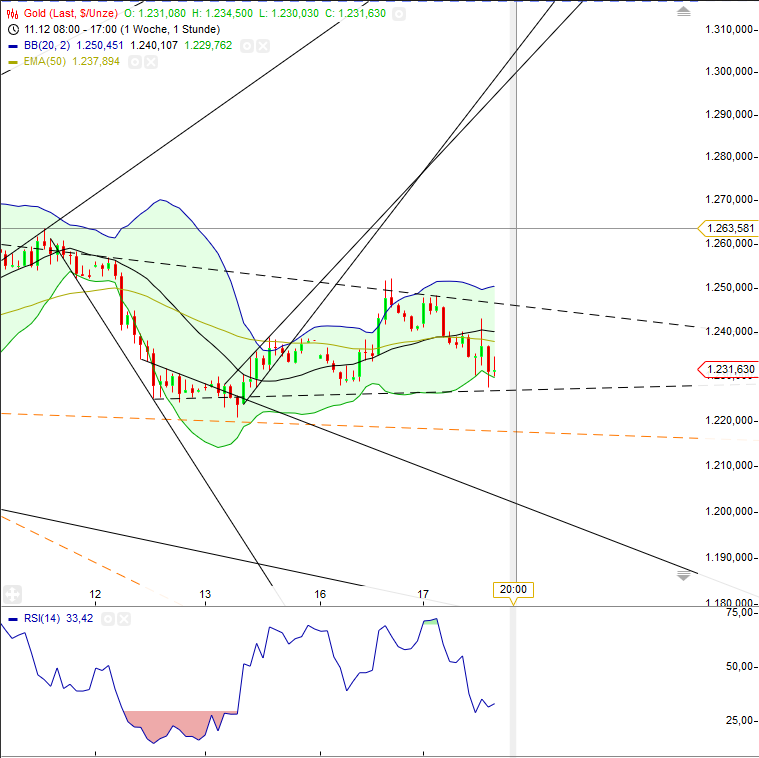Click the EMA value 1.237,894

tap(96, 61)
